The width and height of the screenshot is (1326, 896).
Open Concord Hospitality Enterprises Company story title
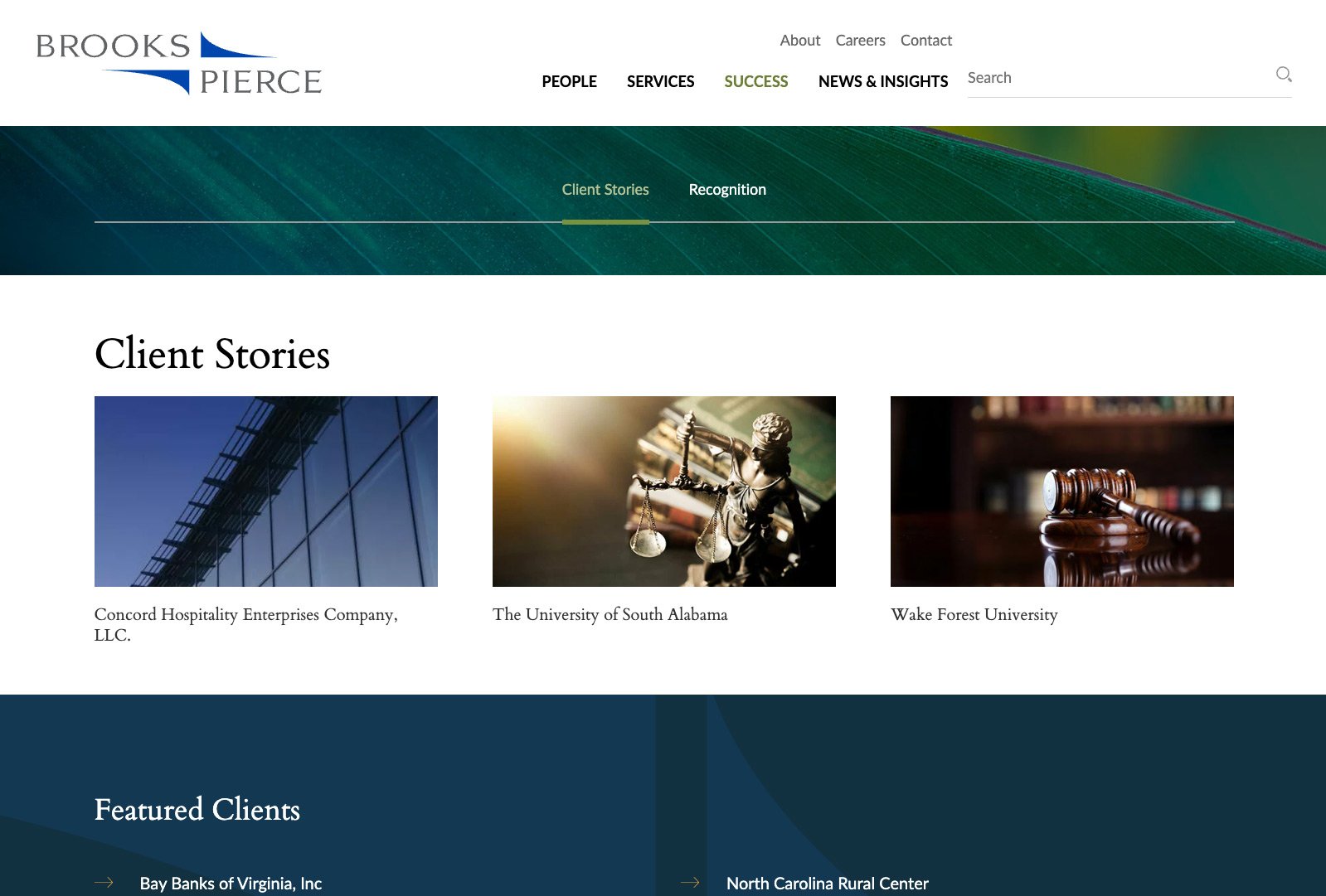pyautogui.click(x=246, y=624)
